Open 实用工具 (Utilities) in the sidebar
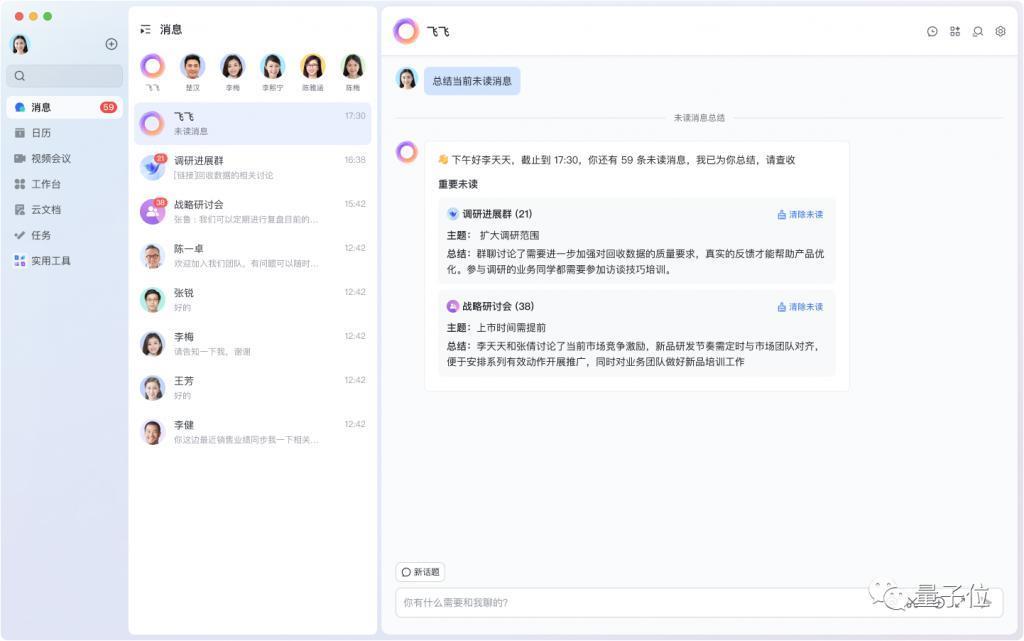Screen dimensions: 1024x641 coord(48,260)
